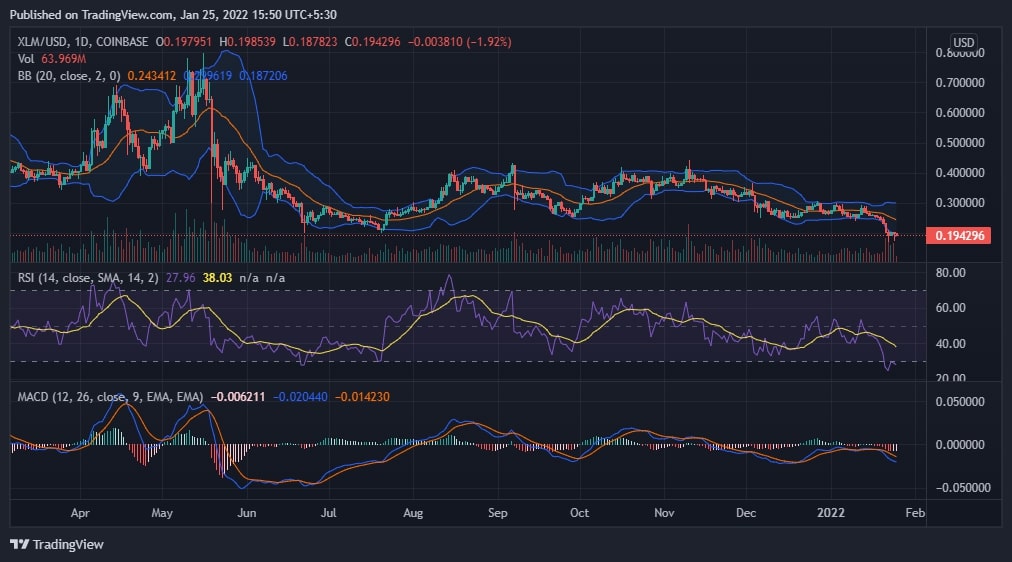Image resolution: width=1012 pixels, height=562 pixels.
Task: Click the BB (20, close, 2, 0) indicator label
Action: (69, 75)
